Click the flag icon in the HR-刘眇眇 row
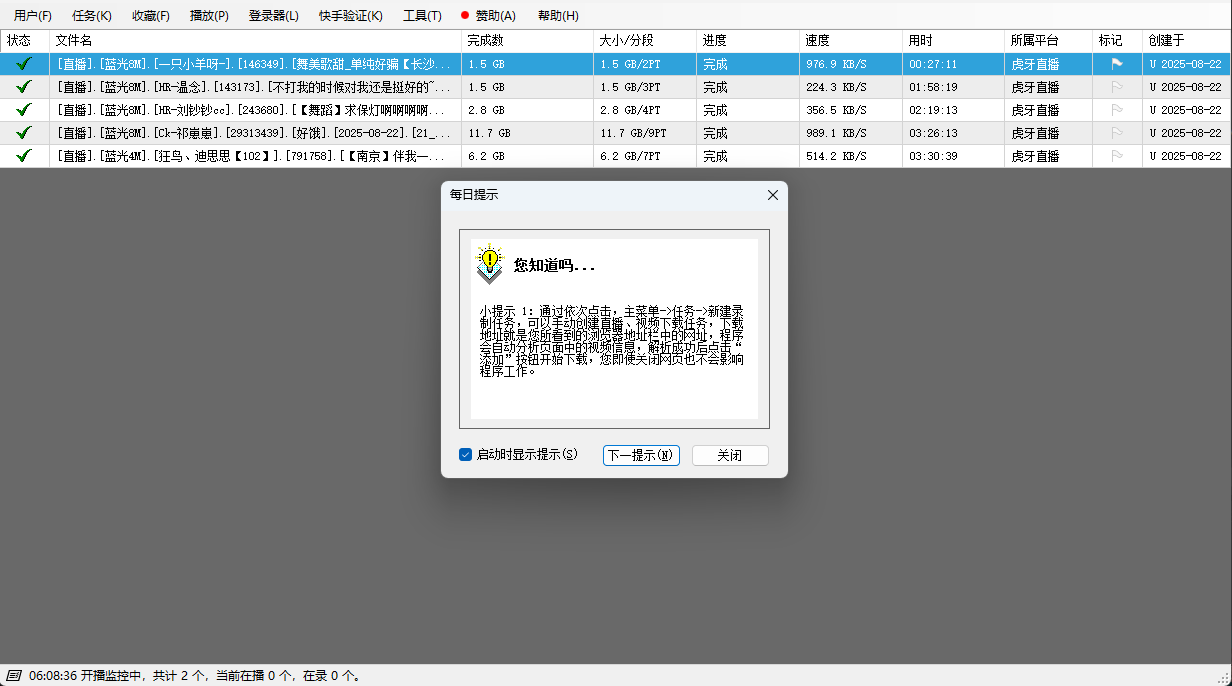This screenshot has height=686, width=1232. point(1117,110)
